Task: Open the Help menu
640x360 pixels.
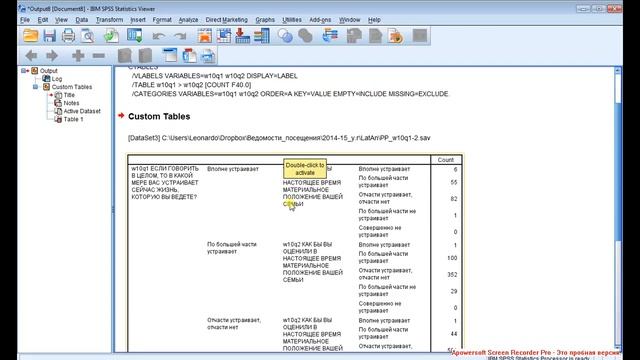Action: [374, 20]
